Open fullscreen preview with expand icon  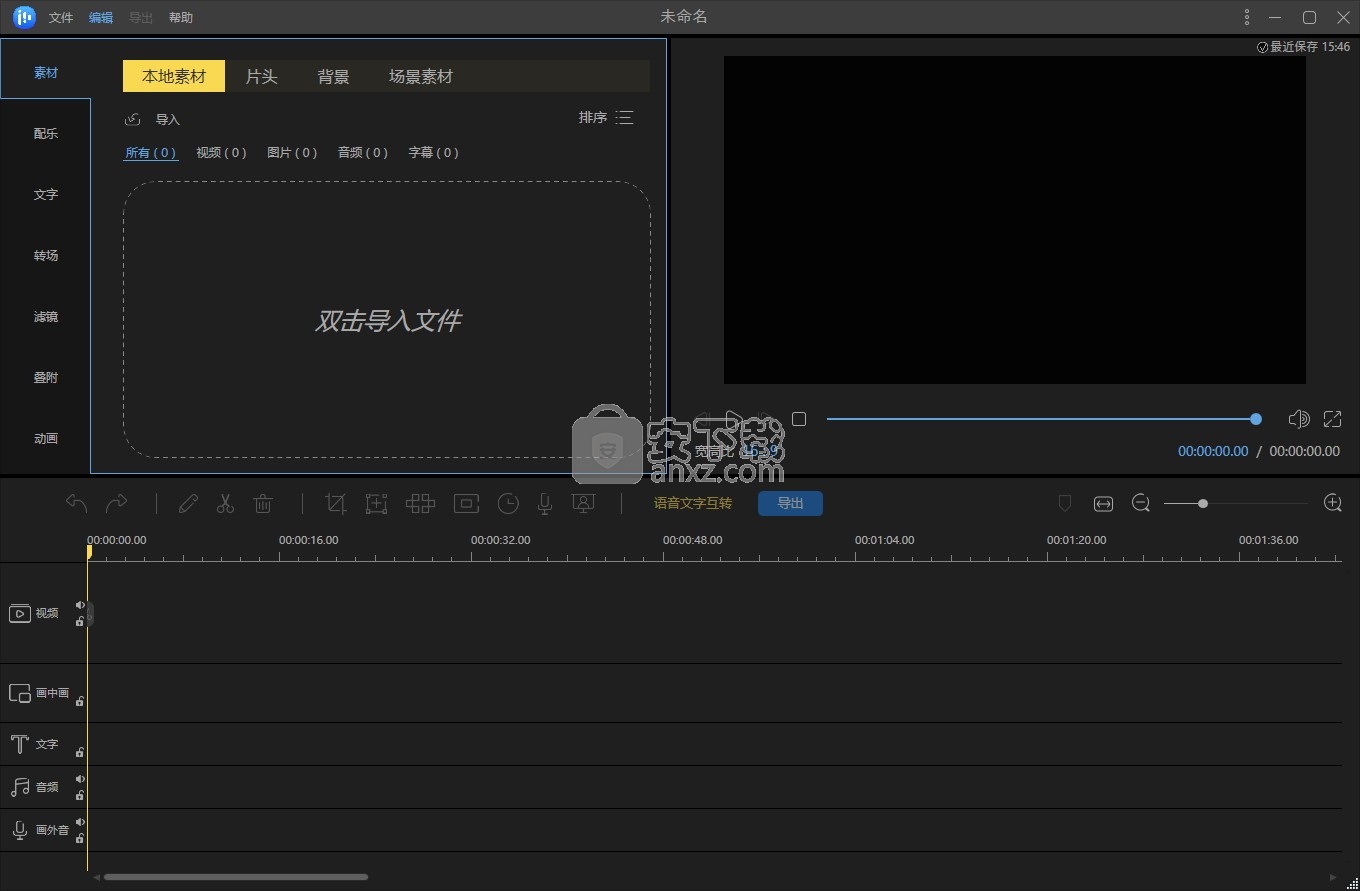[x=1333, y=419]
